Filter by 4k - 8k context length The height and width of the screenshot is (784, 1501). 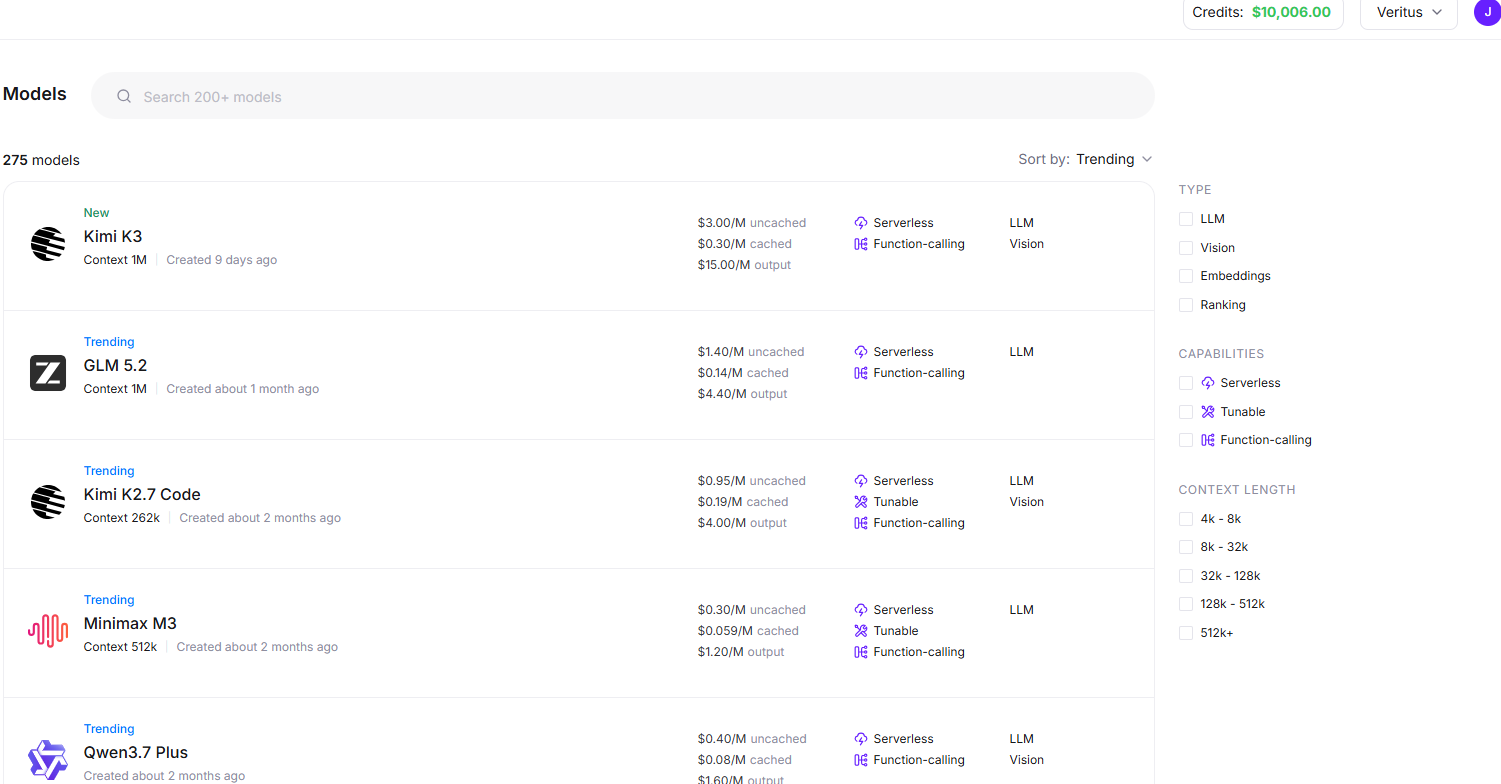(x=1186, y=519)
